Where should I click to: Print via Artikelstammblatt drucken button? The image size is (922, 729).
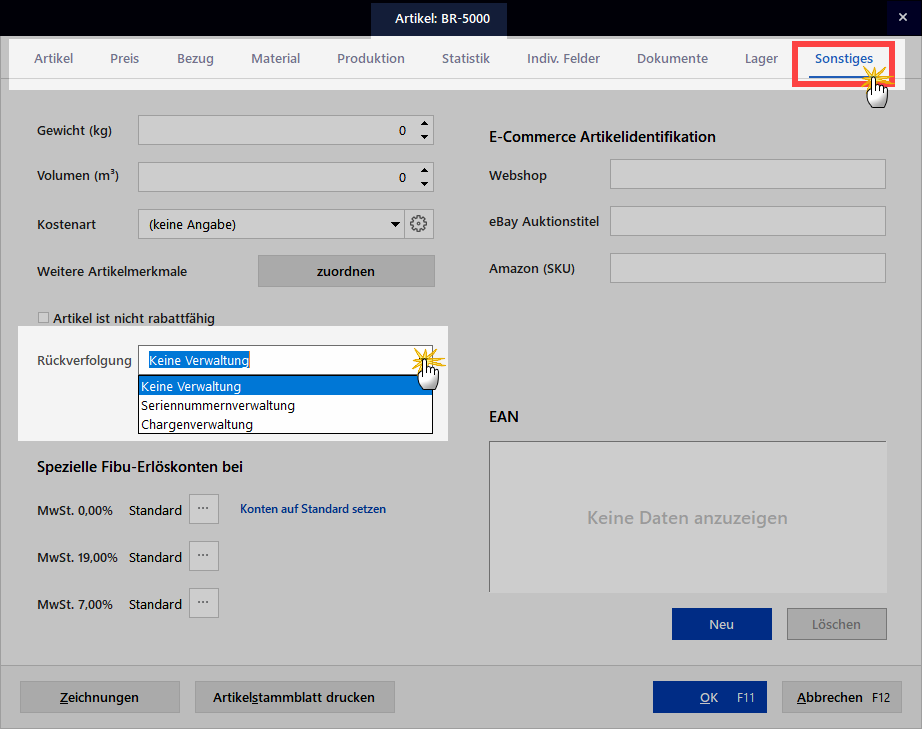pyautogui.click(x=294, y=697)
